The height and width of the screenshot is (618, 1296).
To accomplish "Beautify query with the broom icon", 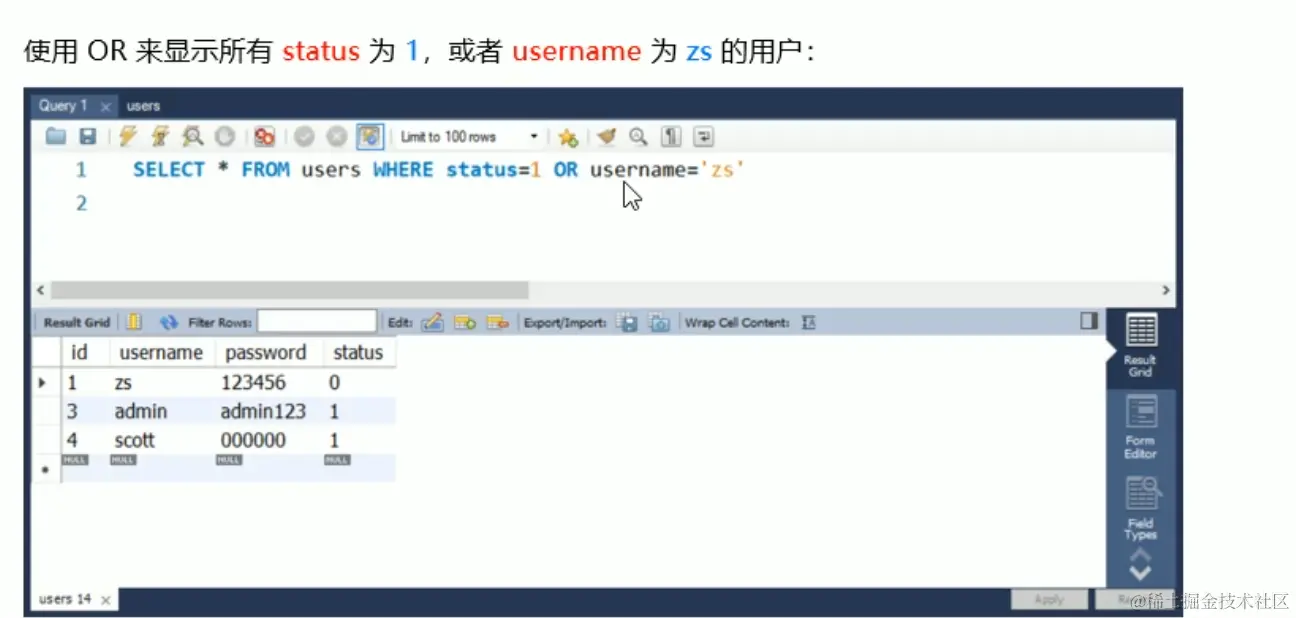I will click(x=606, y=137).
